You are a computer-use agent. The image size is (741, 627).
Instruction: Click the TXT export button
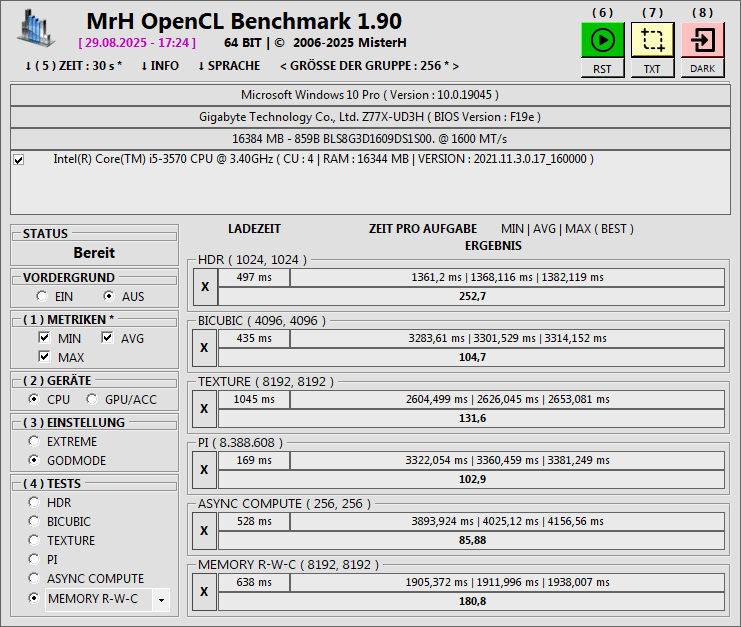pos(653,69)
